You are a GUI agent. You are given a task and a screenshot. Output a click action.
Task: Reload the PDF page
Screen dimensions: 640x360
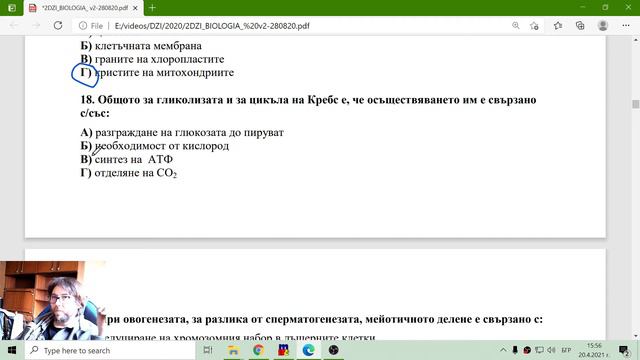pos(58,25)
